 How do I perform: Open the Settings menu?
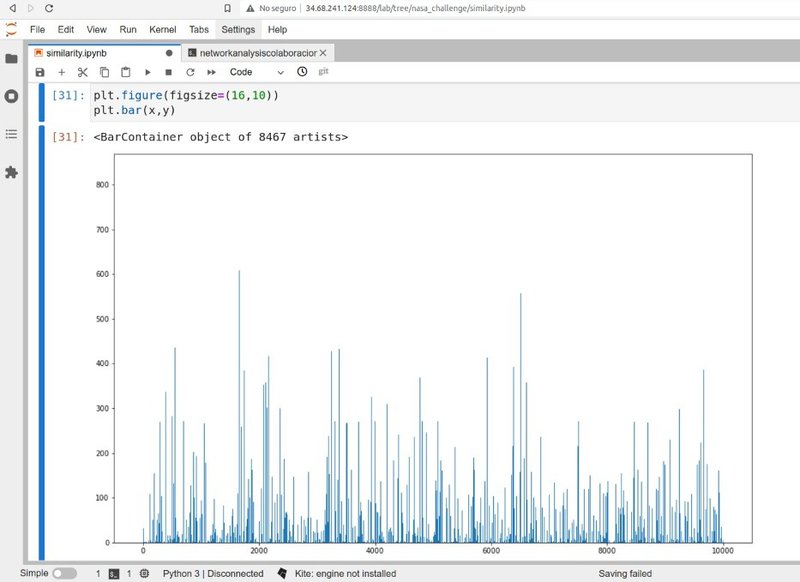238,30
